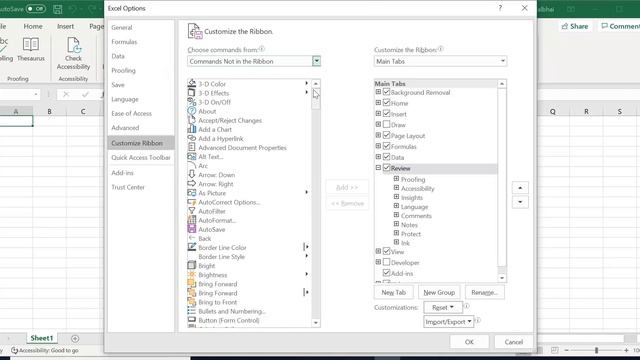Screen dimensions: 640x360
Task: Confirm with the OK button
Action: (469, 342)
